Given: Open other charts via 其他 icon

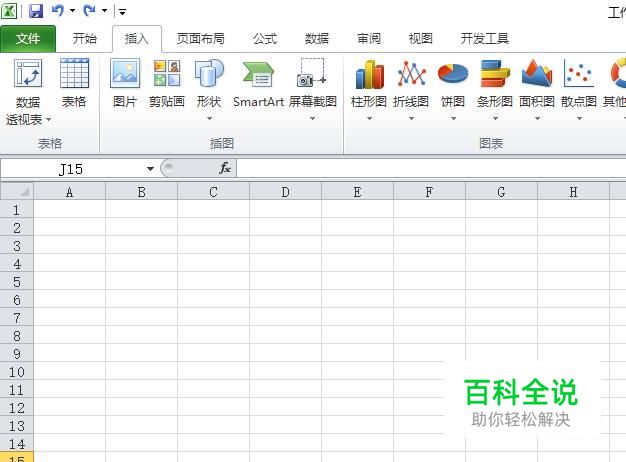Looking at the screenshot, I should (618, 73).
